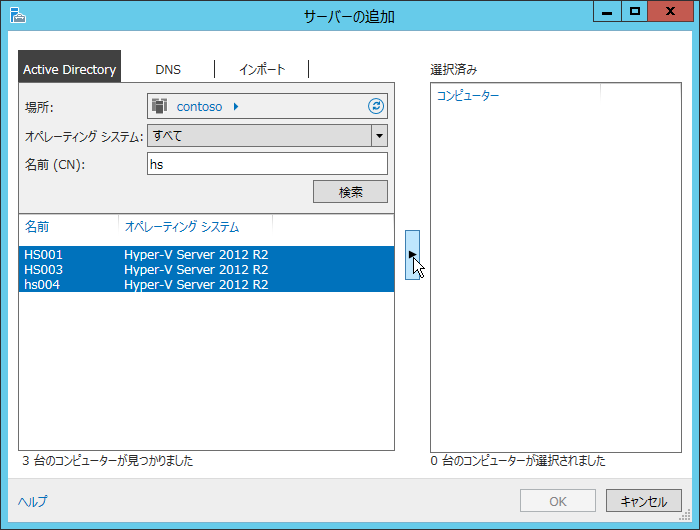Image resolution: width=700 pixels, height=530 pixels.
Task: Select the hs004 row
Action: [206, 284]
